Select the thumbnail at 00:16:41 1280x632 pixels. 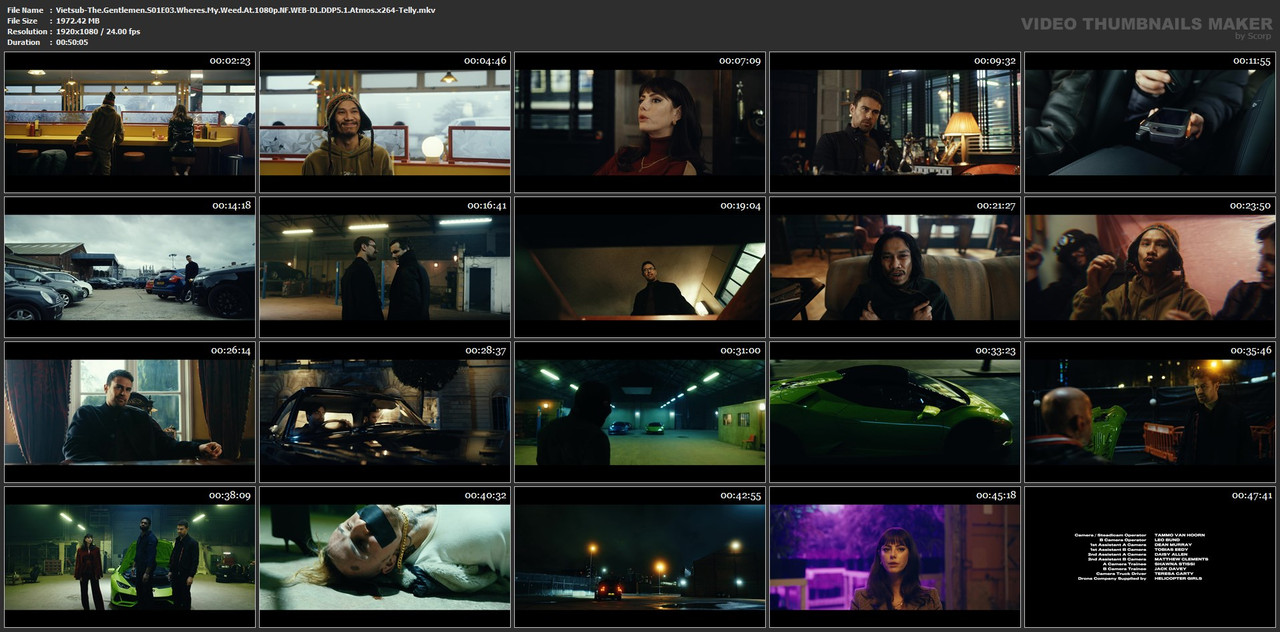(385, 267)
